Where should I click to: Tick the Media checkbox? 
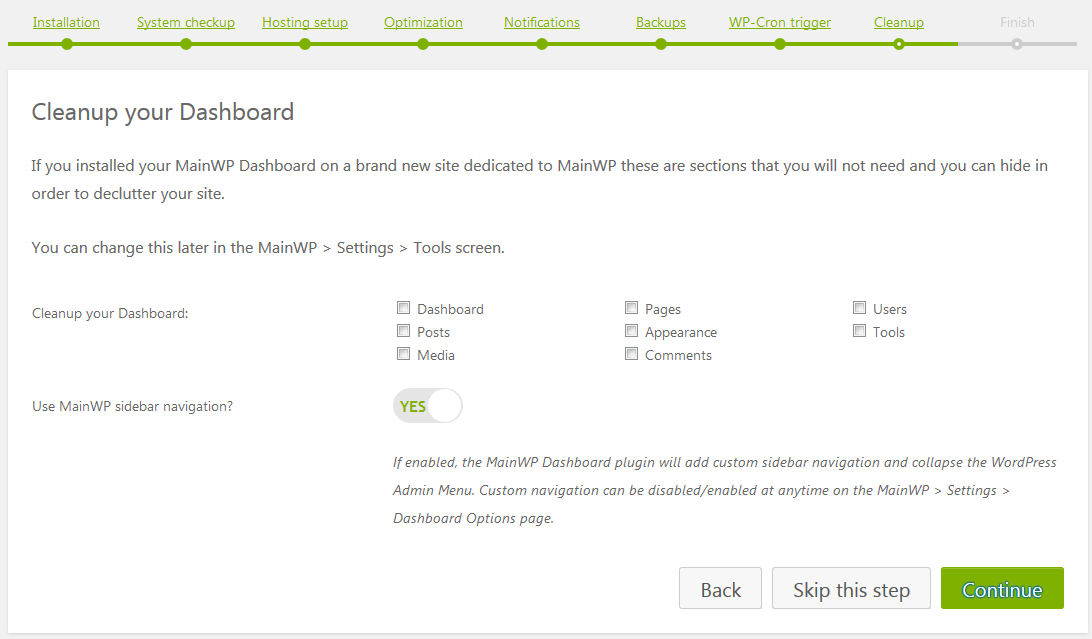point(404,354)
